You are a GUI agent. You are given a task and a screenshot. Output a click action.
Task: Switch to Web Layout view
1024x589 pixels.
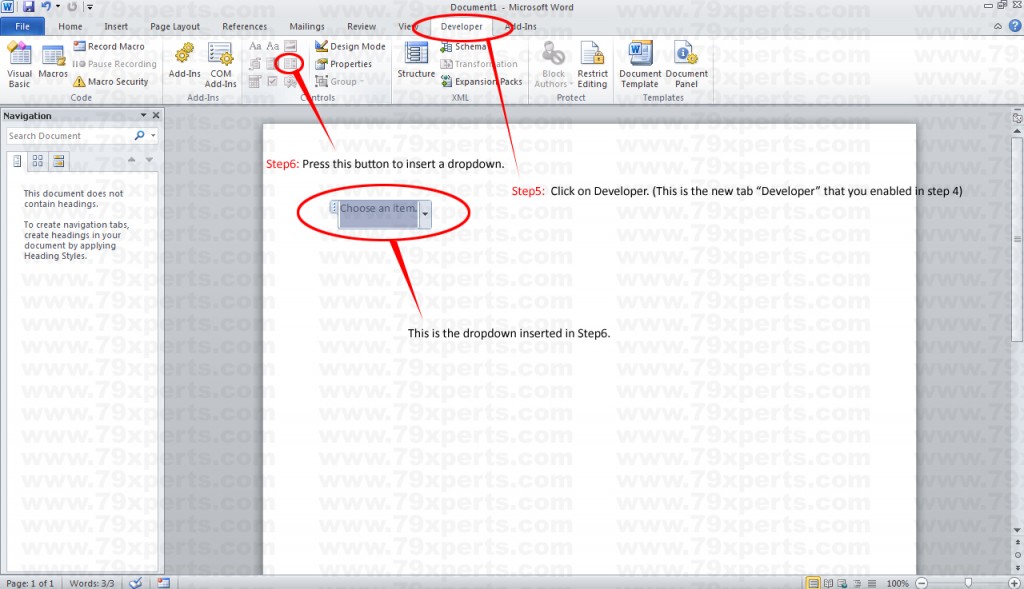[x=842, y=583]
